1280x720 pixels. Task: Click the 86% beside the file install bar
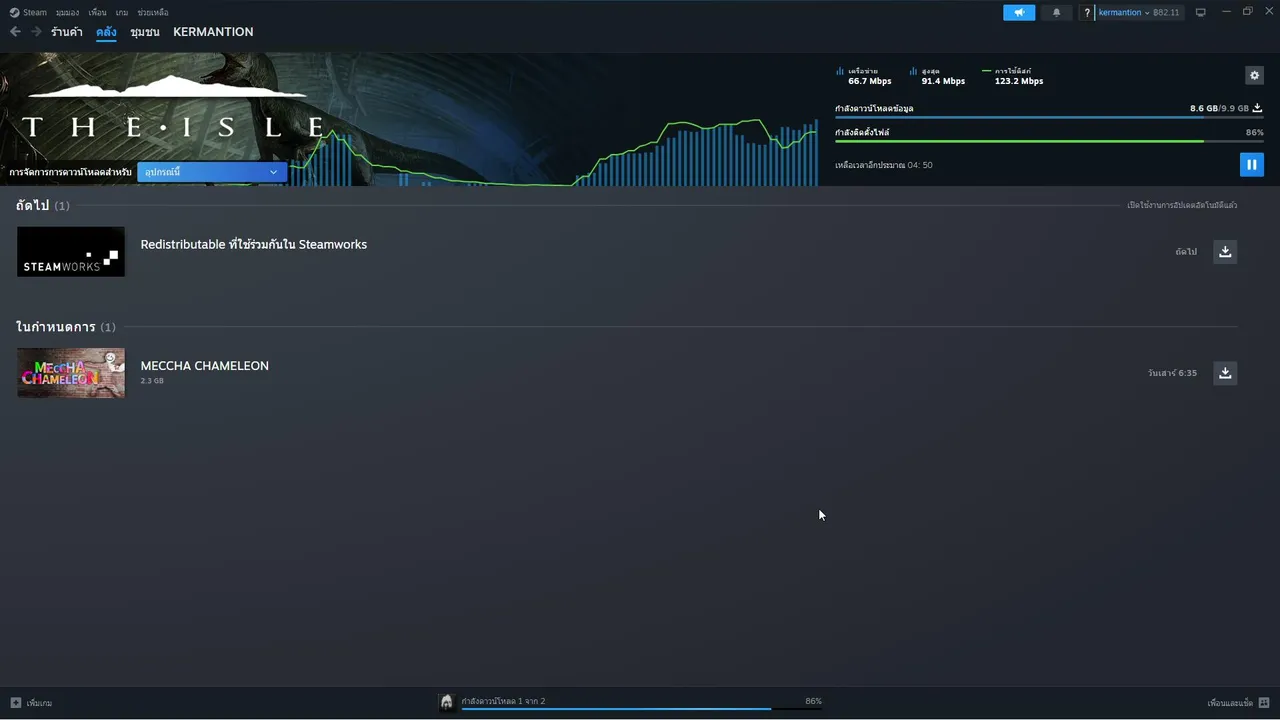[1255, 132]
